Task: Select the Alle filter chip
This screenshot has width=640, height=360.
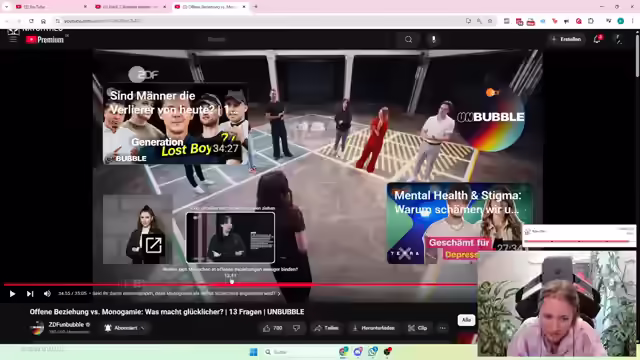Action: tap(466, 320)
